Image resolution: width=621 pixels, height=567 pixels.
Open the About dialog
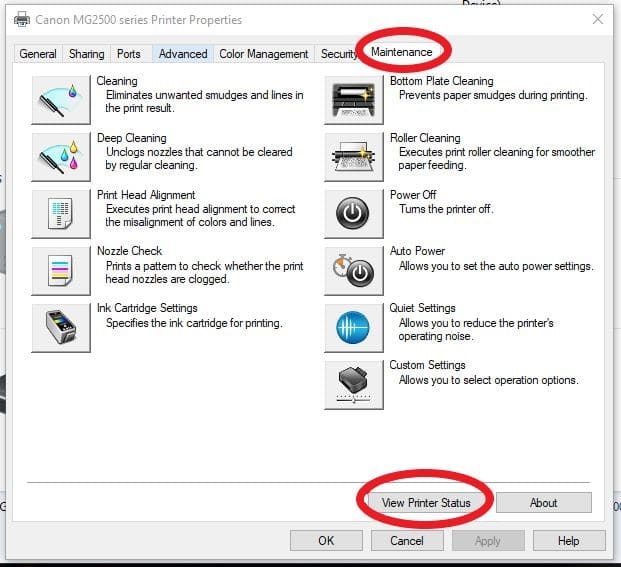tap(543, 502)
